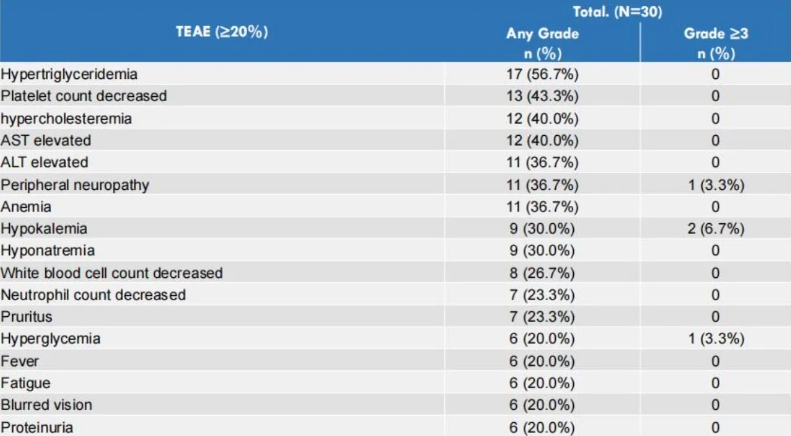Select the Proteinuria row label
This screenshot has width=791, height=436.
coord(38,427)
